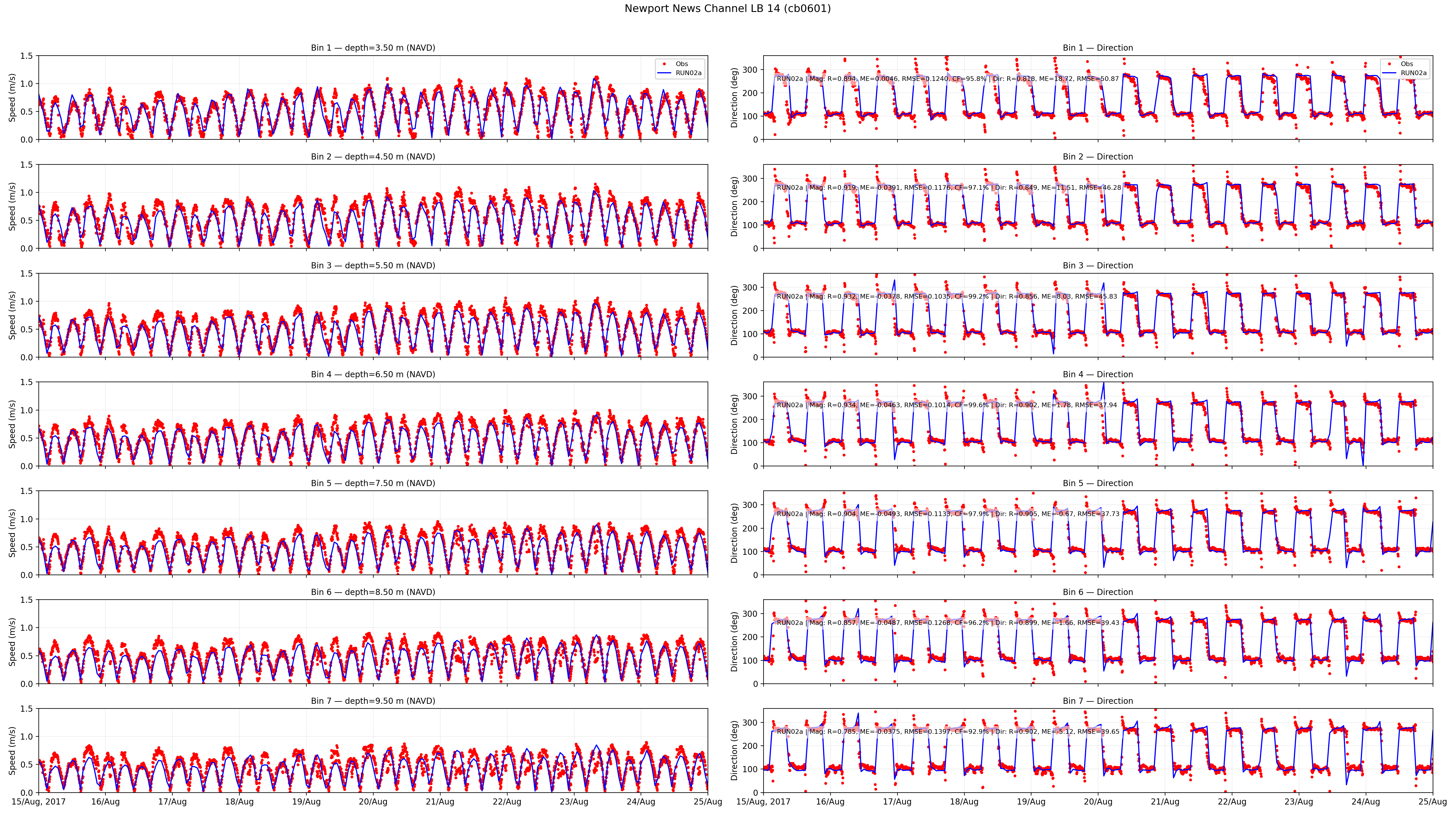The image size is (1456, 815).
Task: Click the 1.5 y-axis tick of the Bin 7 speed plot
Action: pos(26,709)
